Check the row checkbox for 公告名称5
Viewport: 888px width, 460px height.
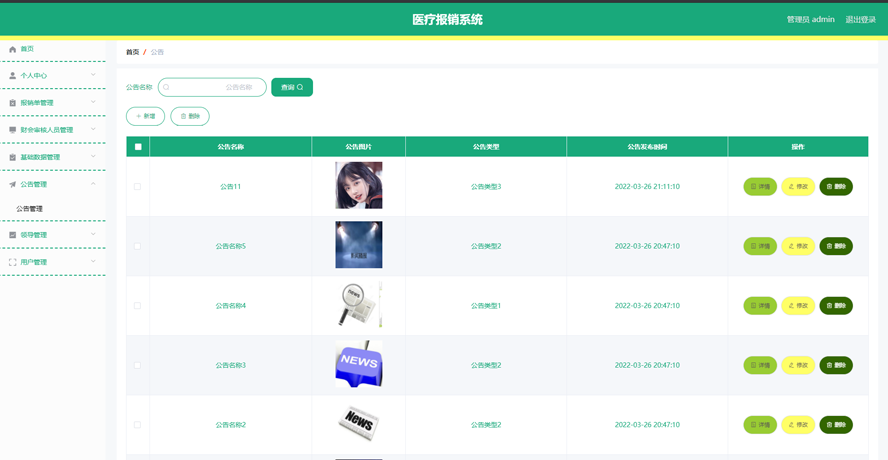click(x=137, y=246)
